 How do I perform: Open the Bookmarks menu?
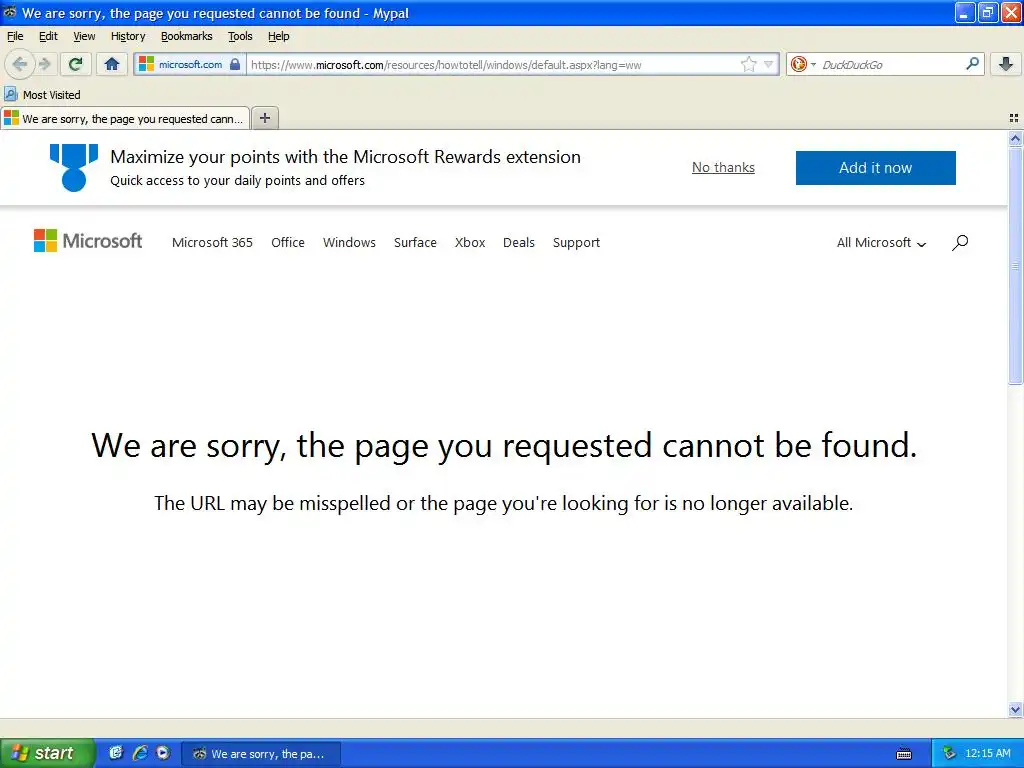(x=187, y=36)
